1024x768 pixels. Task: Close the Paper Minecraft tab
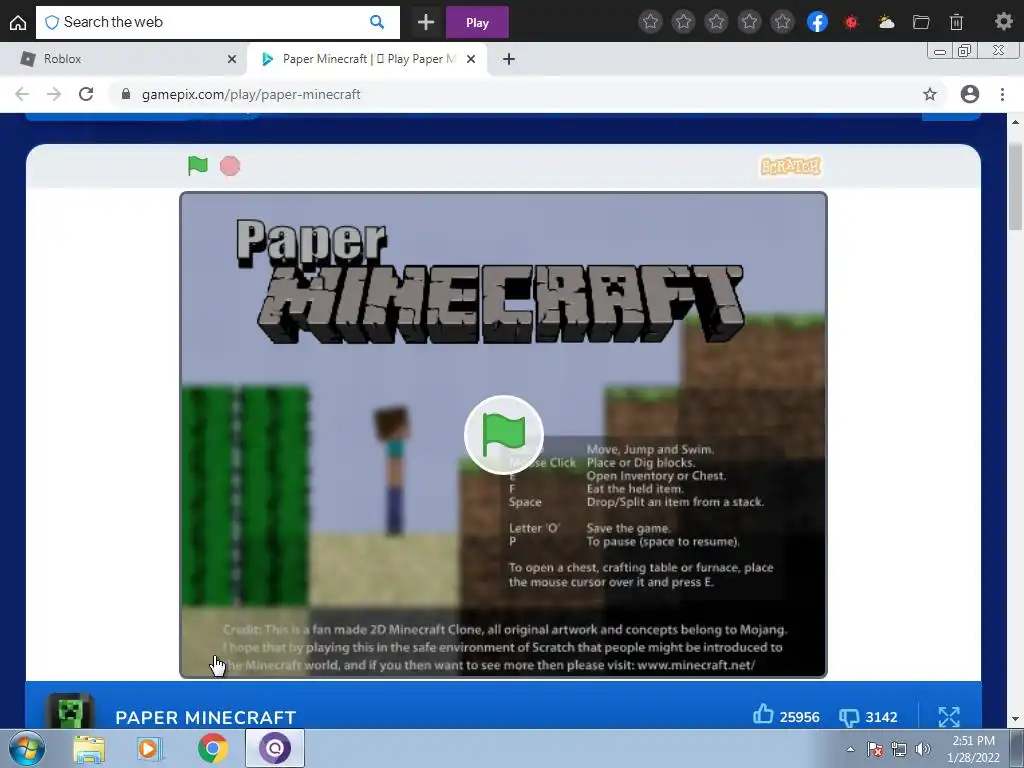(x=471, y=59)
